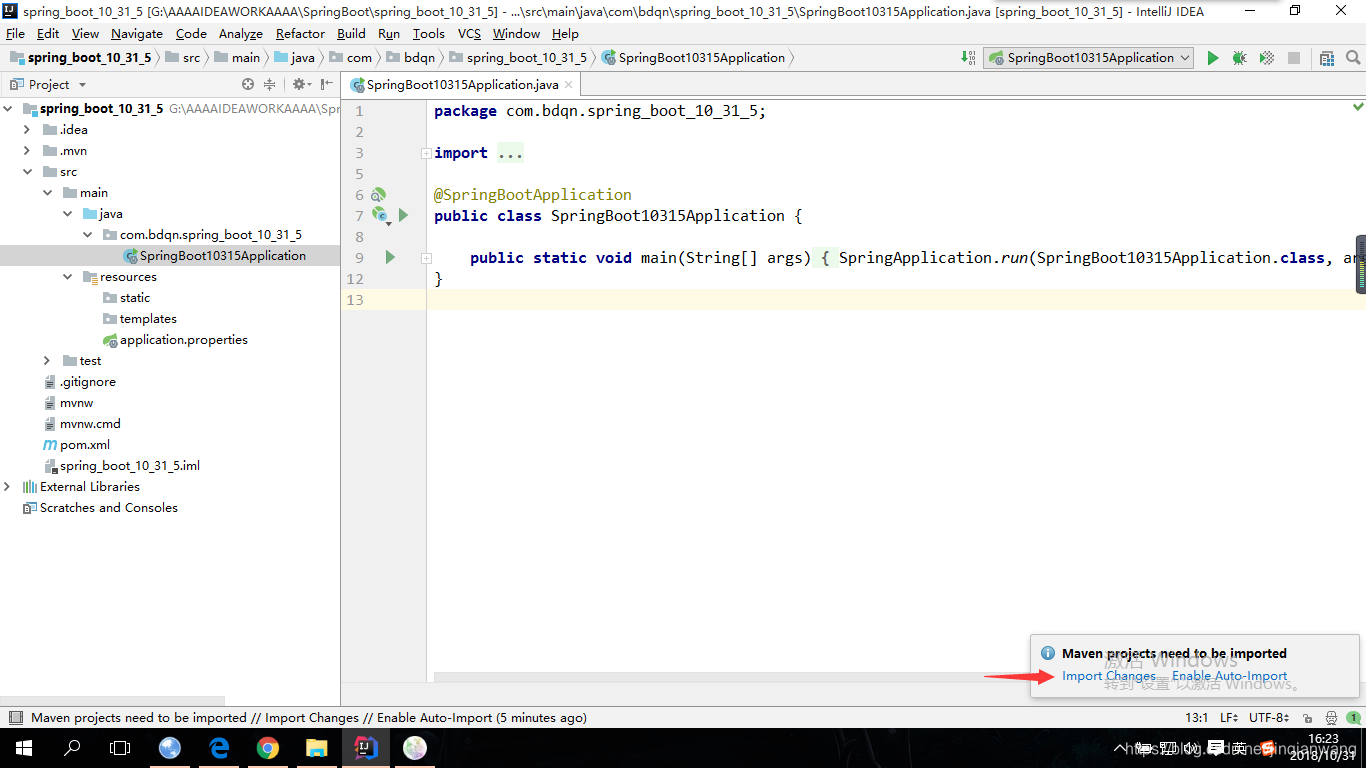Viewport: 1366px width, 768px height.
Task: Expand the .mvn folder
Action: coord(27,151)
